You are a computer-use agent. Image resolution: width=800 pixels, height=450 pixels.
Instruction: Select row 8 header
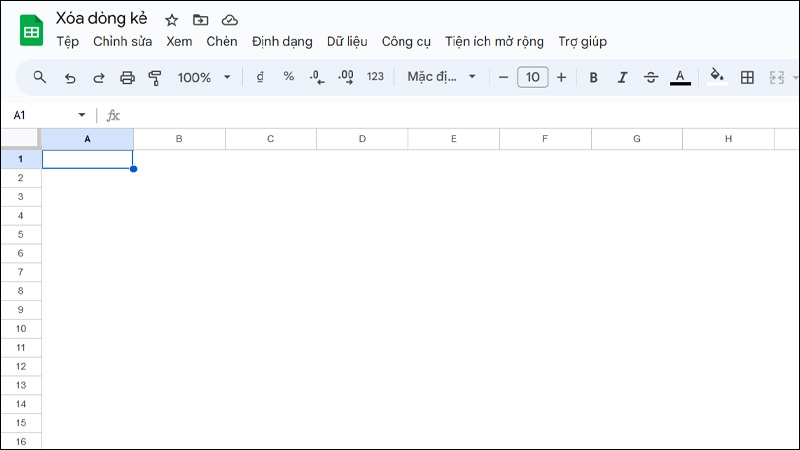click(x=20, y=291)
